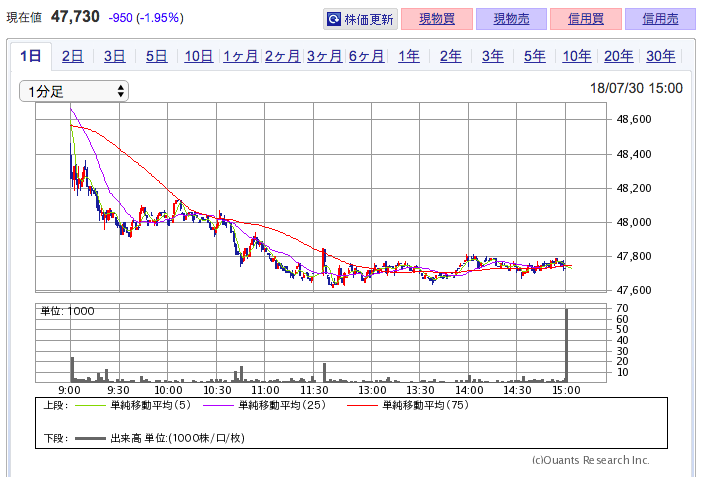The height and width of the screenshot is (477, 702).
Task: Click the 13:00 time axis label
Action: tap(372, 390)
